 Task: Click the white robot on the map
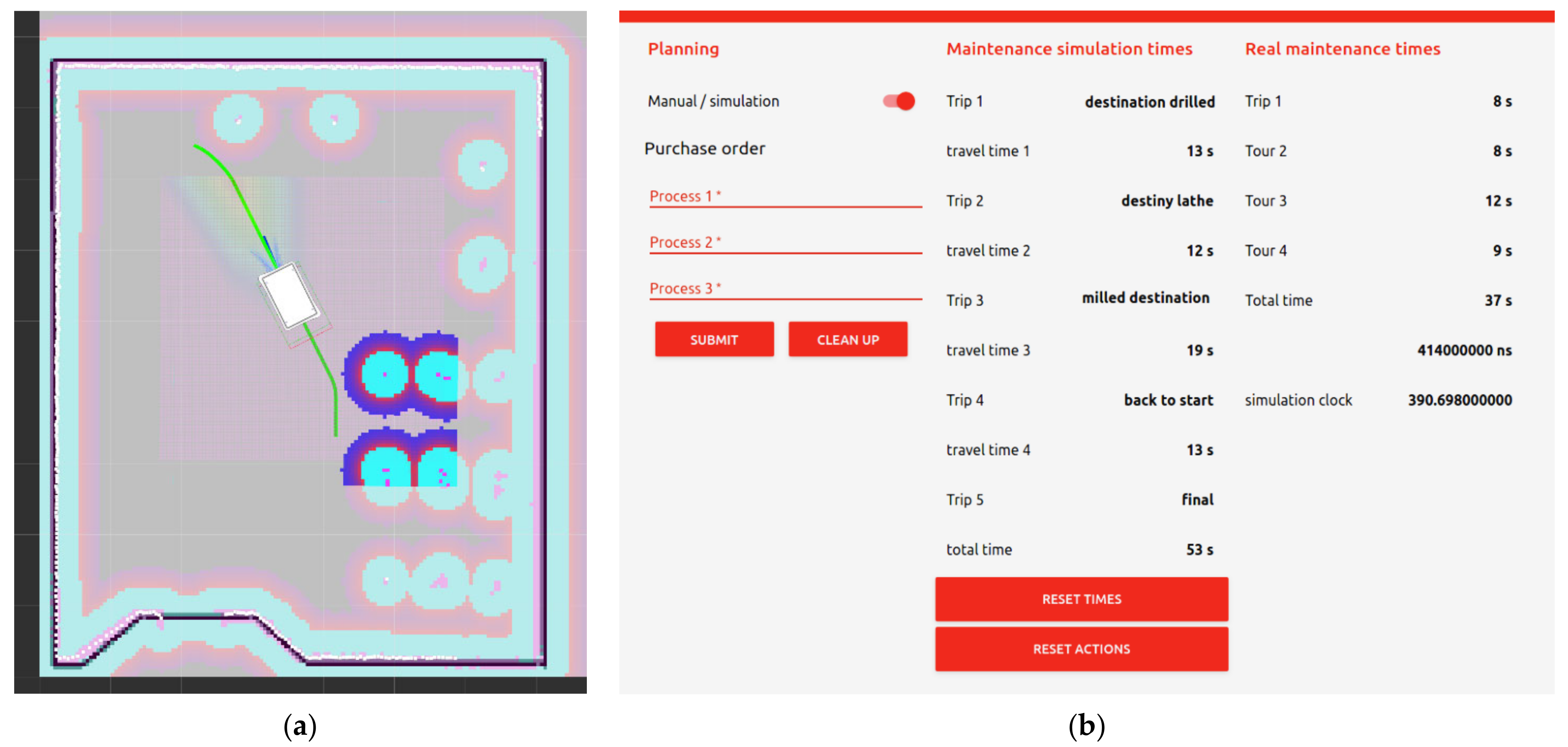tap(290, 296)
